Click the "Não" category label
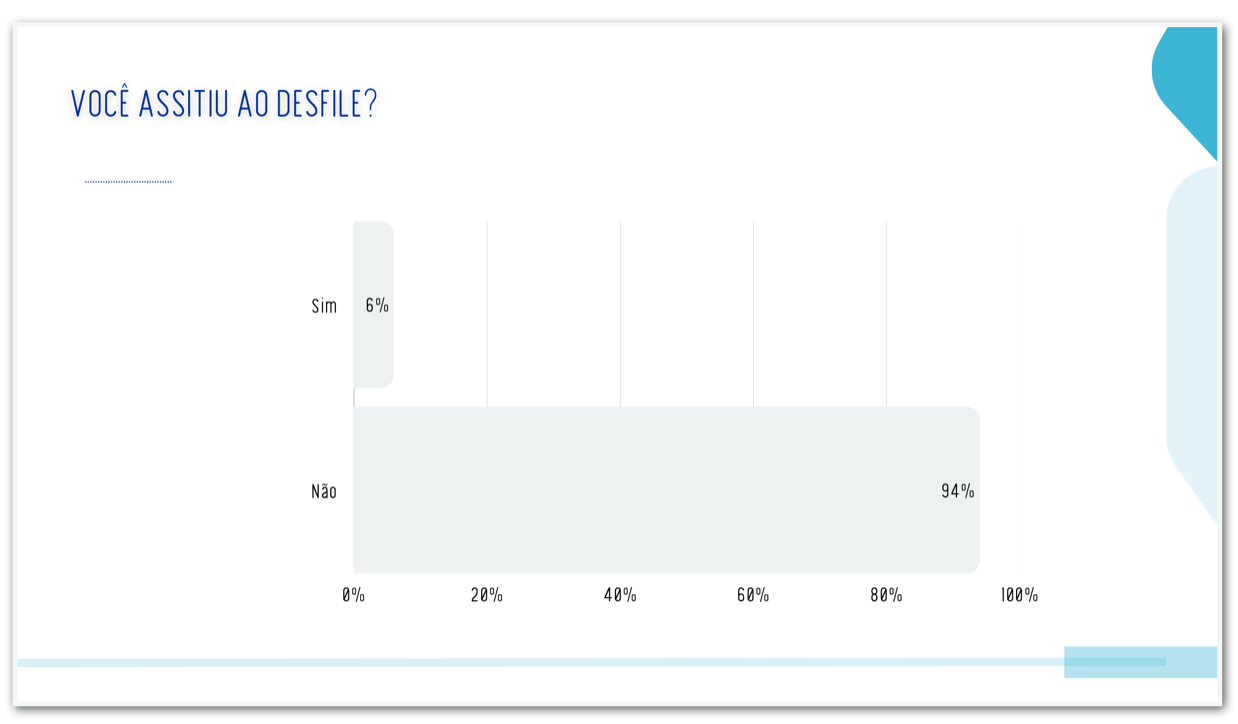 pyautogui.click(x=324, y=492)
